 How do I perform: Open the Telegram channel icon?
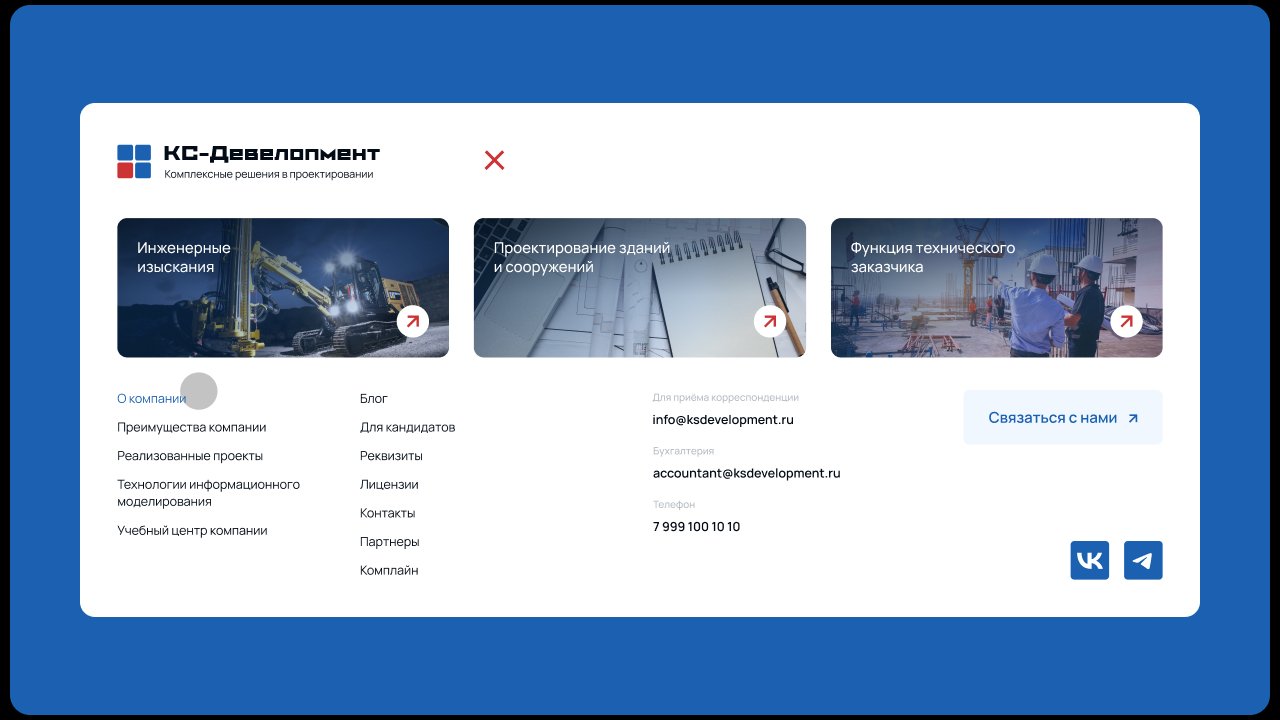pos(1143,560)
